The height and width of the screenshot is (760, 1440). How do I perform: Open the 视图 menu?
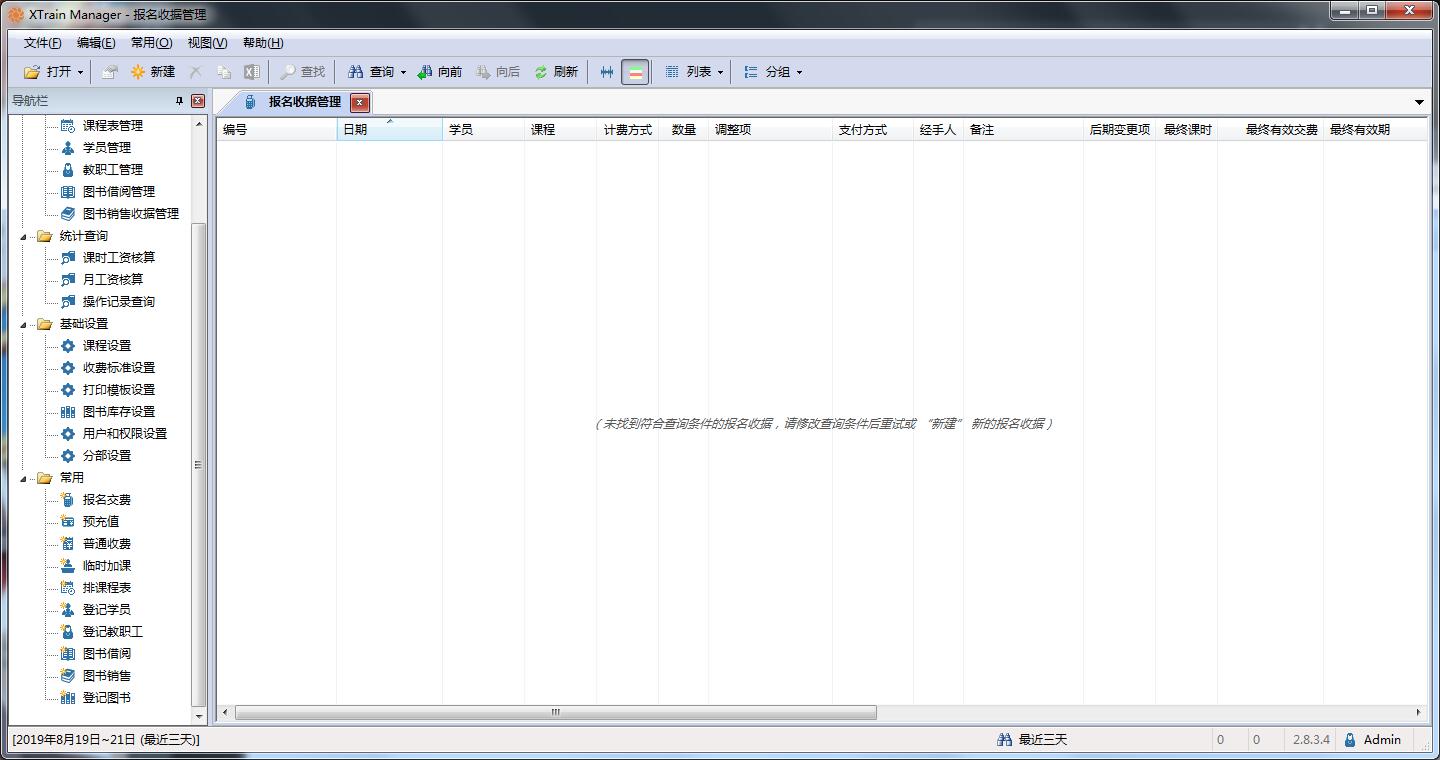point(207,43)
